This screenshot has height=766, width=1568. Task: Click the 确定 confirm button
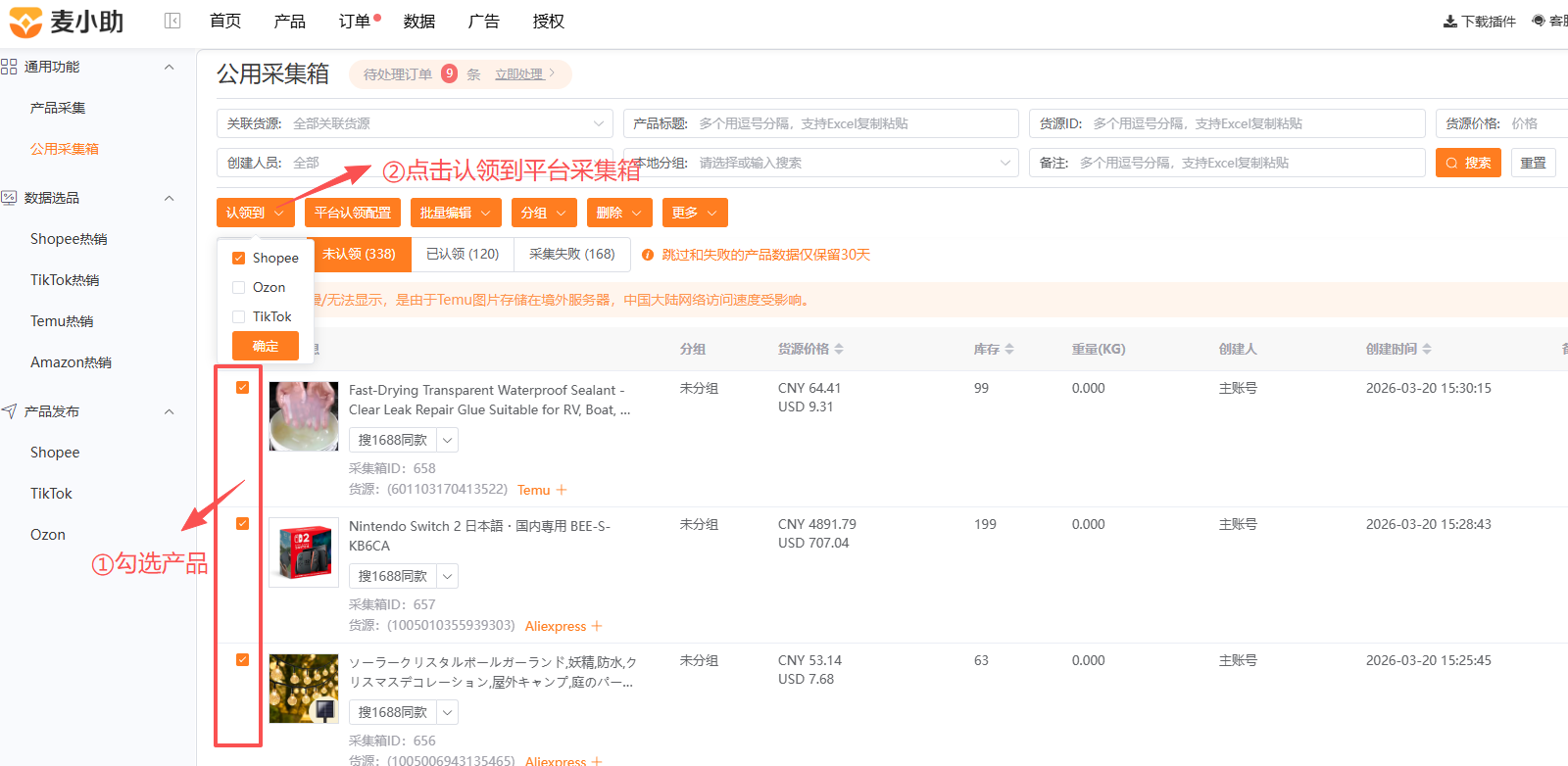pos(266,346)
